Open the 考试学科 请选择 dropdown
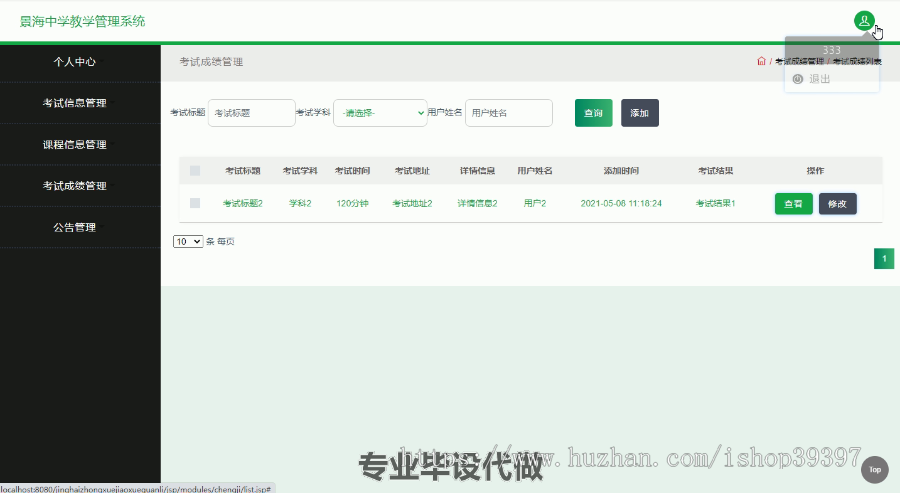The height and width of the screenshot is (493, 900). 380,113
